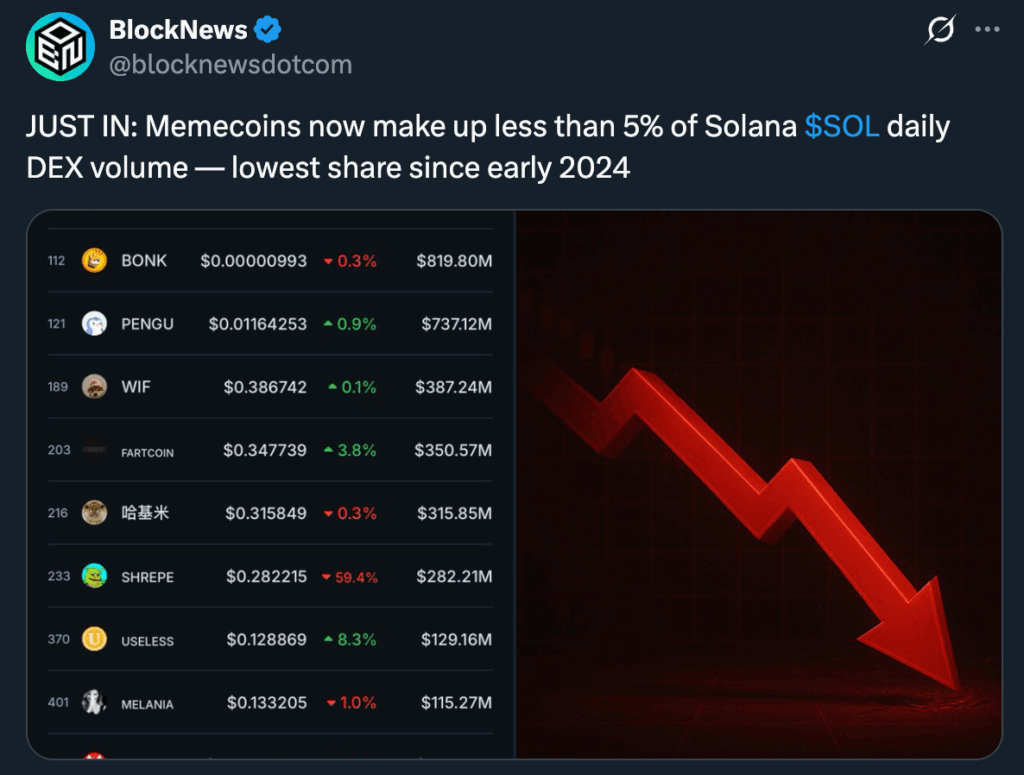1024x775 pixels.
Task: Open the $SOL cashtag link
Action: [842, 127]
